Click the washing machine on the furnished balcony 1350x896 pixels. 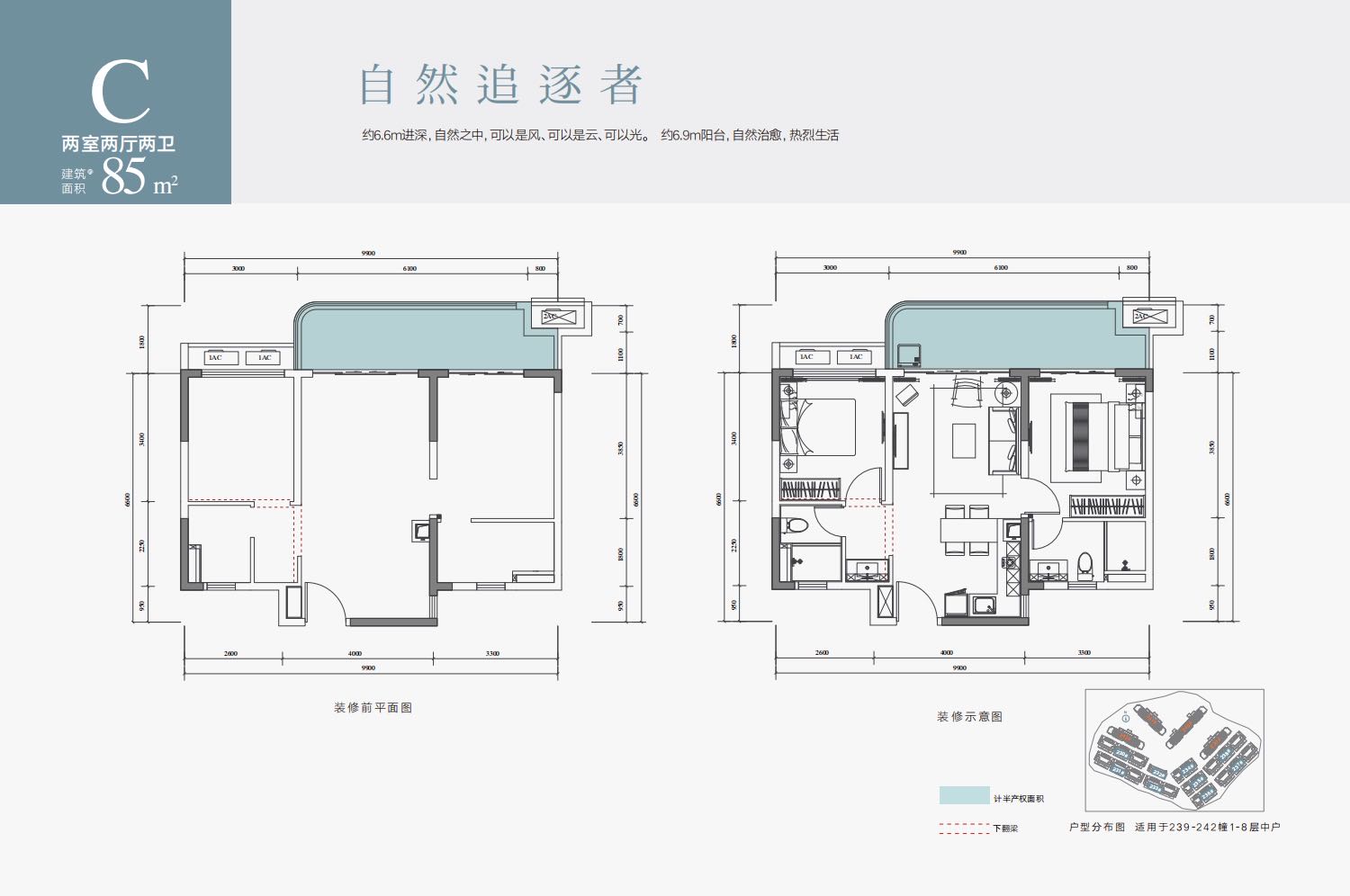tap(907, 354)
